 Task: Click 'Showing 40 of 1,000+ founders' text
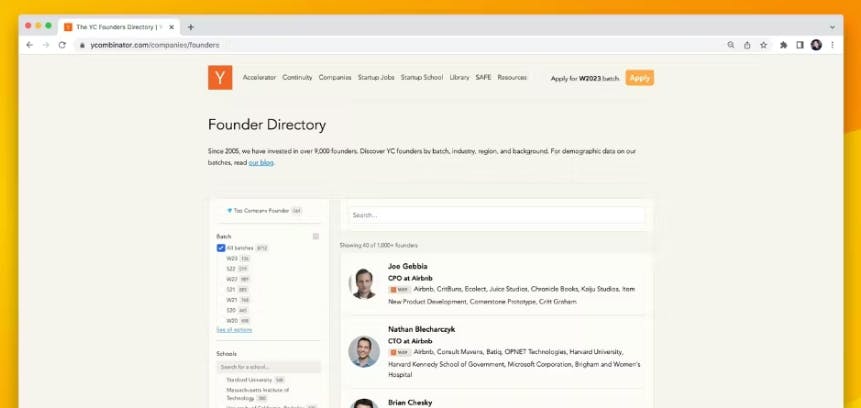pyautogui.click(x=378, y=245)
